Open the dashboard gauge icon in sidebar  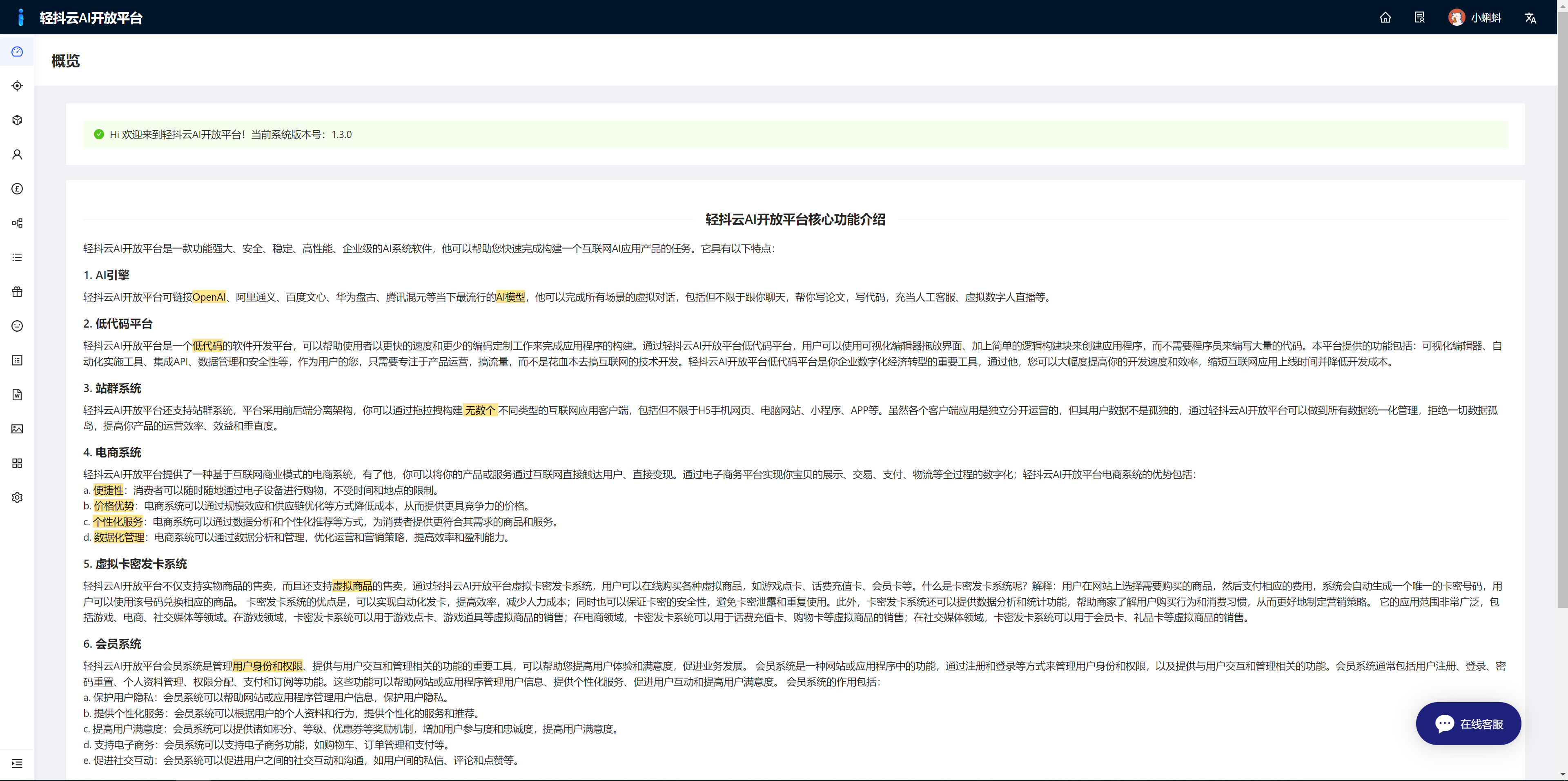coord(17,52)
